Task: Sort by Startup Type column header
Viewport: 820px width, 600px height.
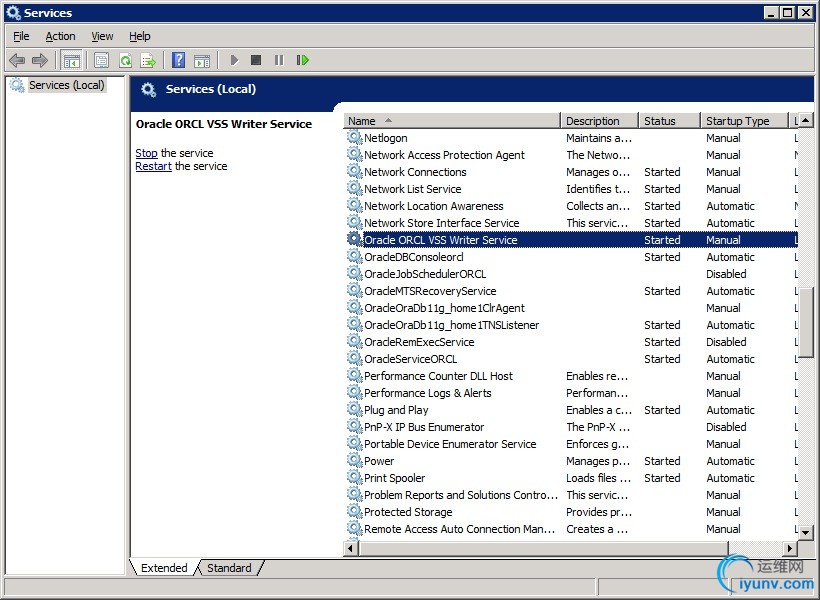Action: 744,121
